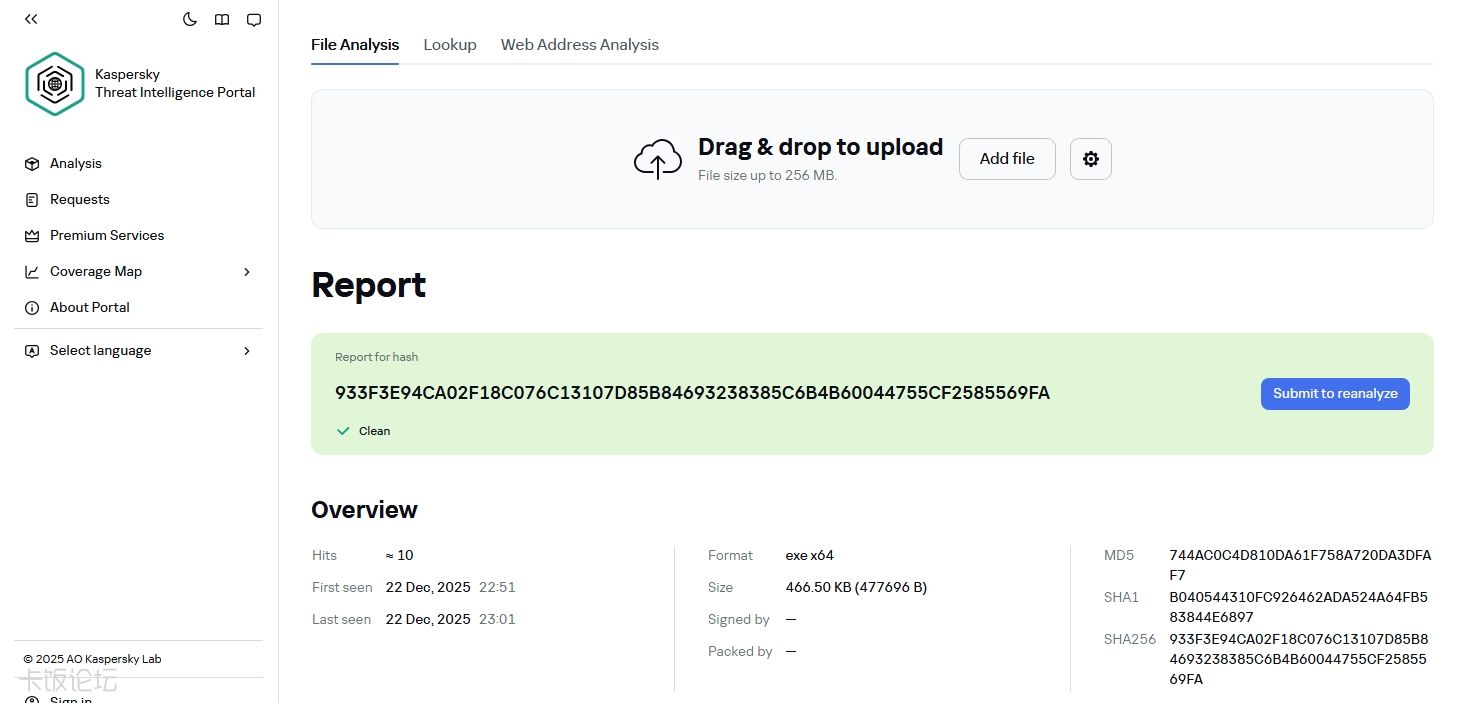Click the Kaspersky hexagon logo
Viewport: 1466px width, 703px height.
[55, 84]
